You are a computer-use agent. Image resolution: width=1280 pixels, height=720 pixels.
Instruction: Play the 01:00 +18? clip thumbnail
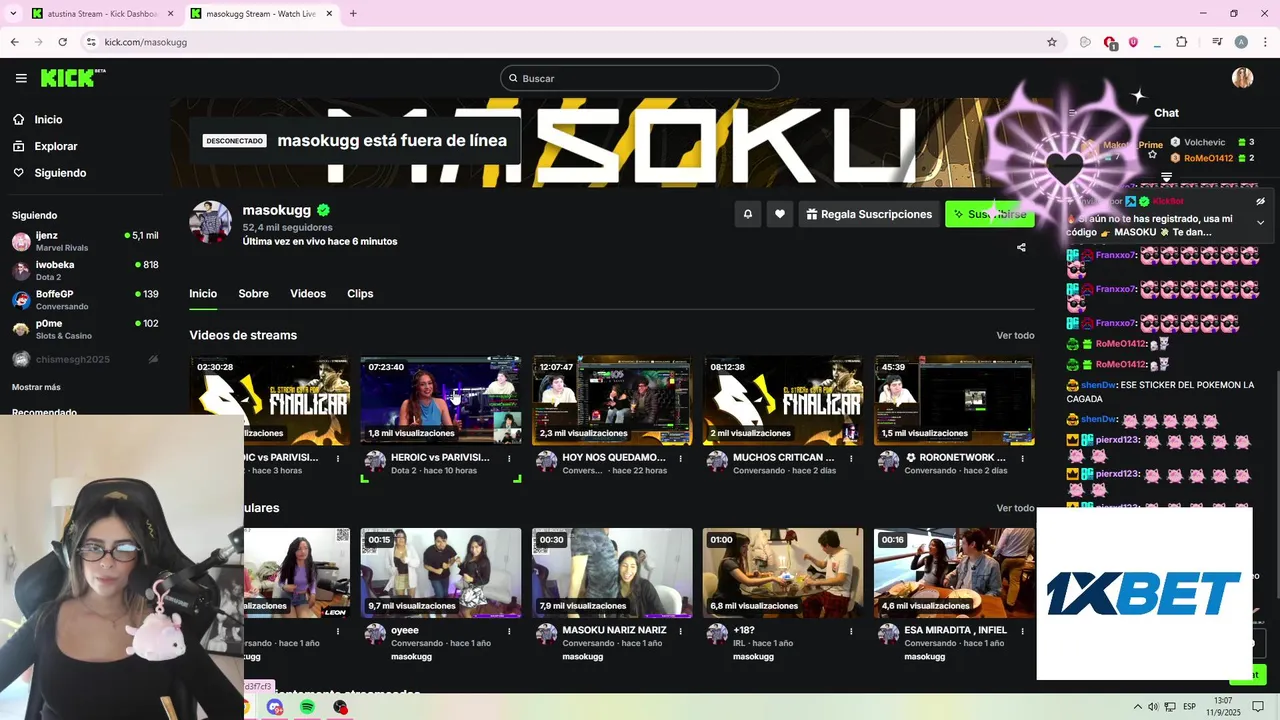pyautogui.click(x=783, y=573)
